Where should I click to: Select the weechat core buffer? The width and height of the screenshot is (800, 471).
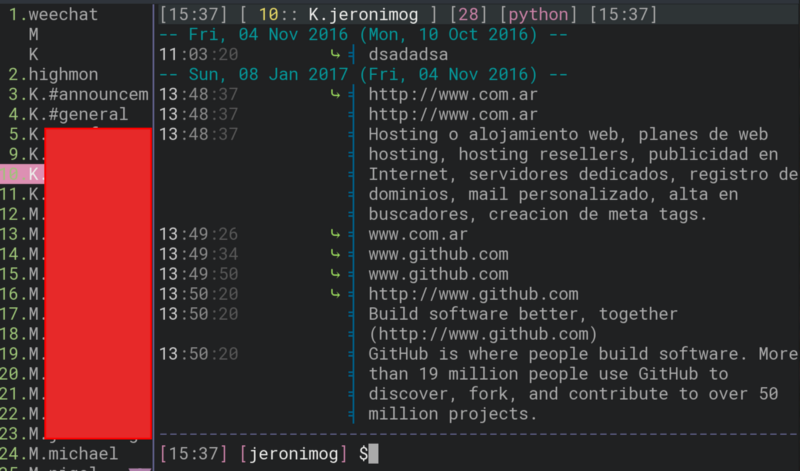pyautogui.click(x=60, y=15)
